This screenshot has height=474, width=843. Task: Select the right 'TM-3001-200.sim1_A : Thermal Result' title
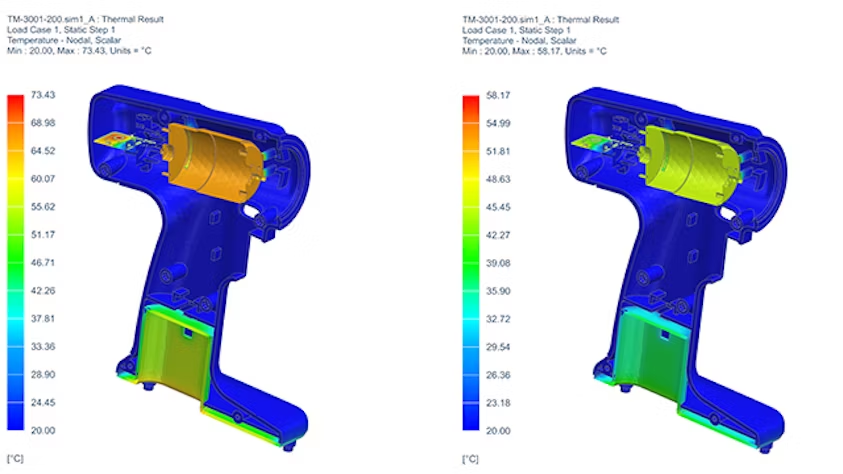541,19
